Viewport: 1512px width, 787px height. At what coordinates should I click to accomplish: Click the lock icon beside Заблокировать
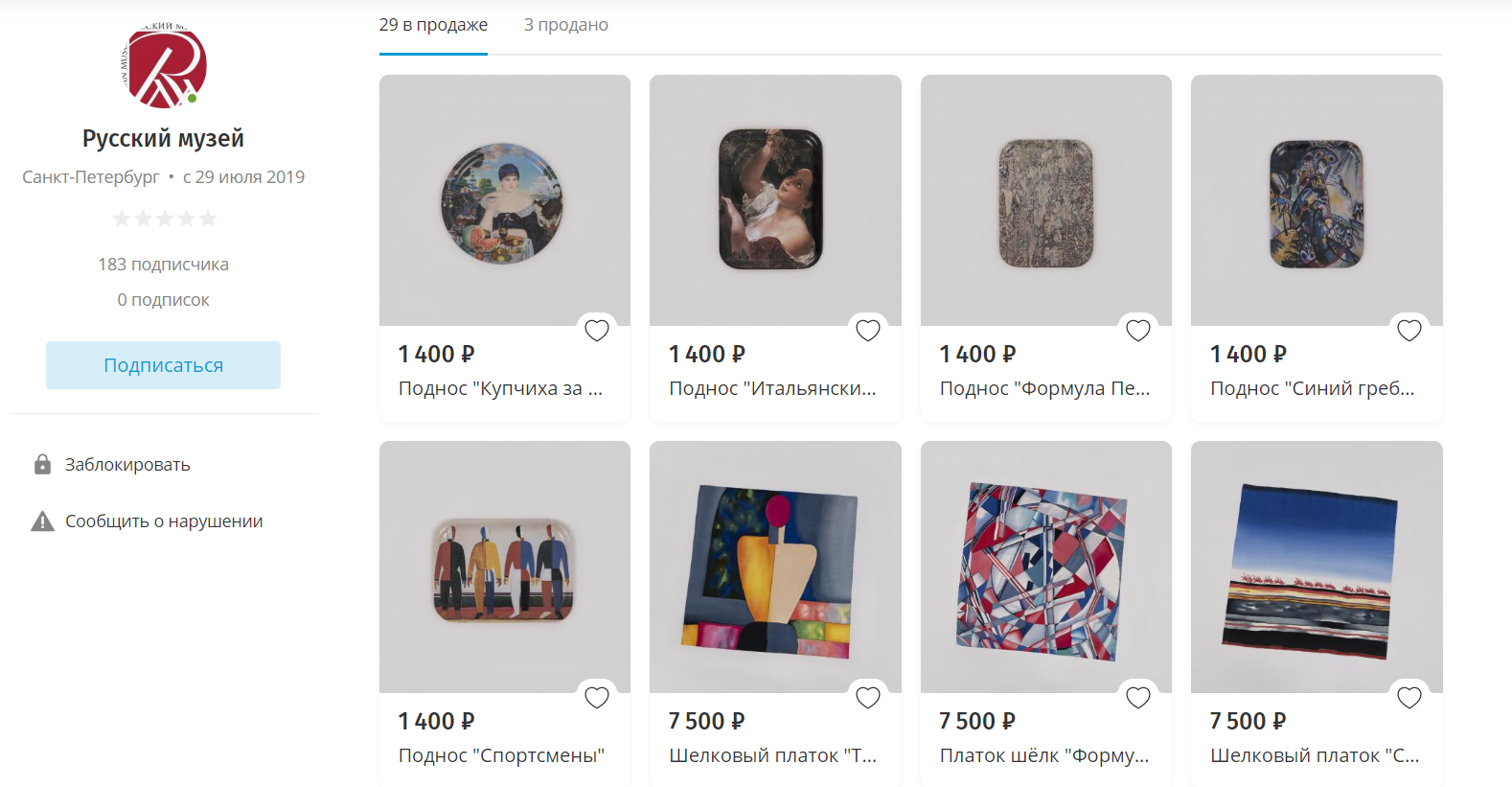(x=43, y=465)
